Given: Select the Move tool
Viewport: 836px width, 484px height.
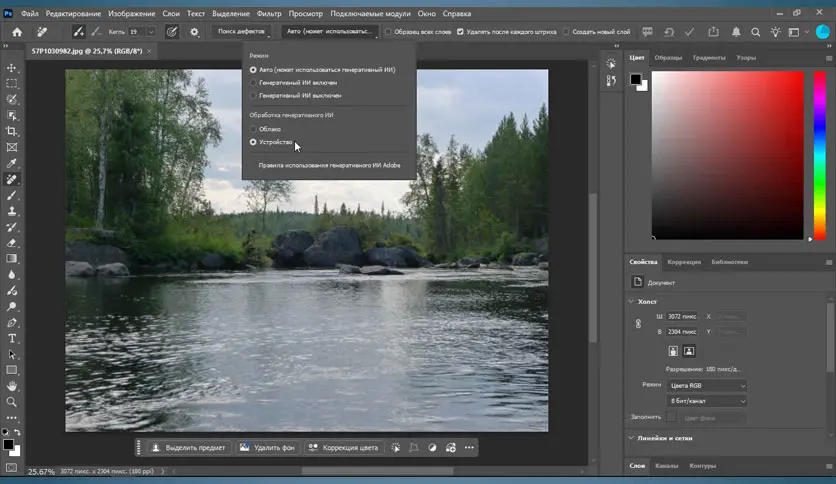Looking at the screenshot, I should (x=11, y=68).
